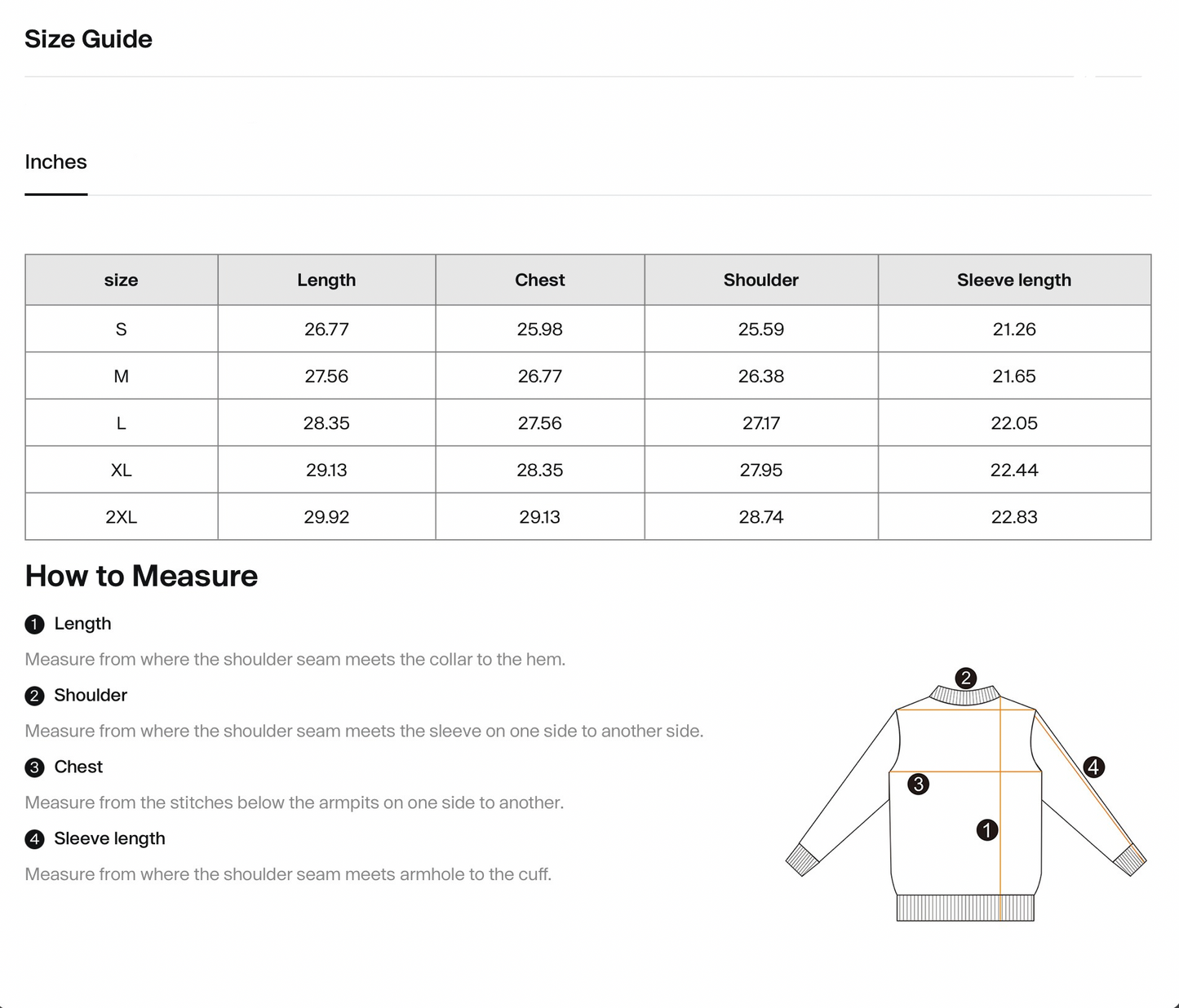1179x1008 pixels.
Task: Click the Chest column header
Action: coord(539,280)
